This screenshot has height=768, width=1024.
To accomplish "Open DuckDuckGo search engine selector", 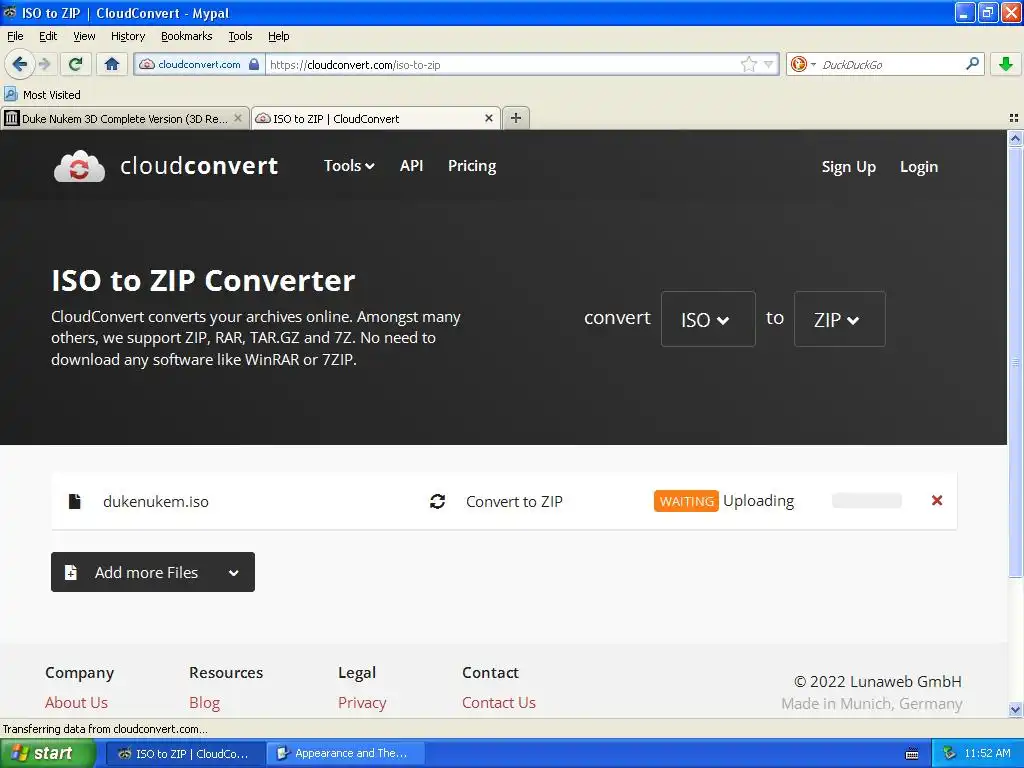I will 803,64.
